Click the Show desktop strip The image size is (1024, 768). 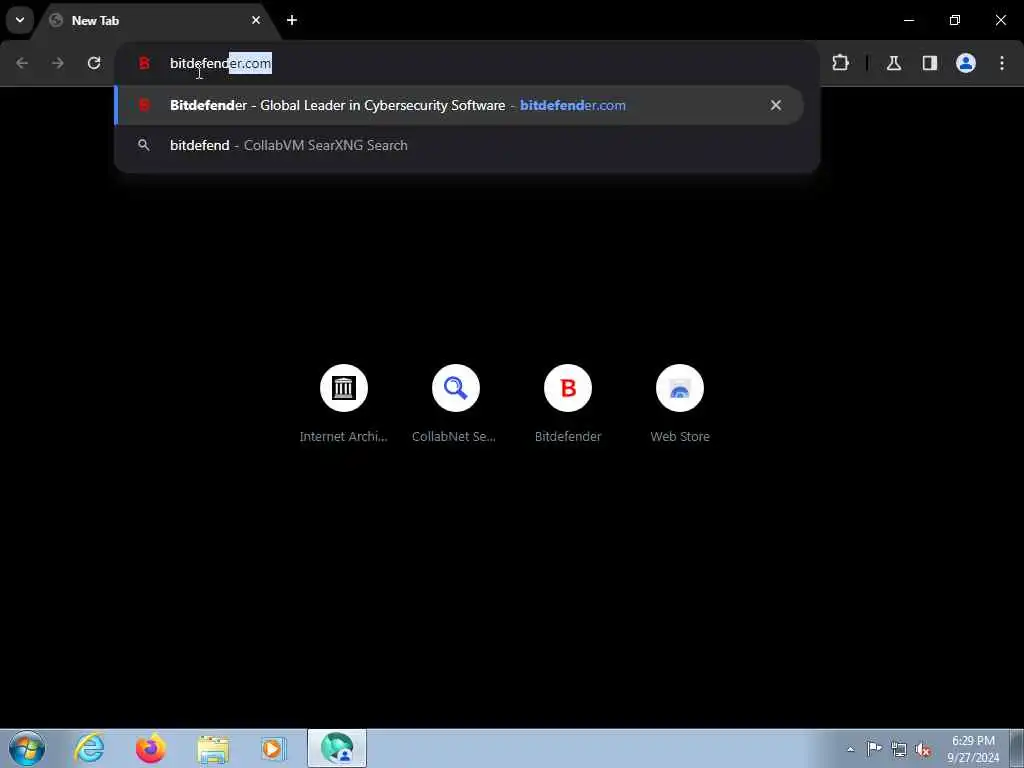(1017, 748)
